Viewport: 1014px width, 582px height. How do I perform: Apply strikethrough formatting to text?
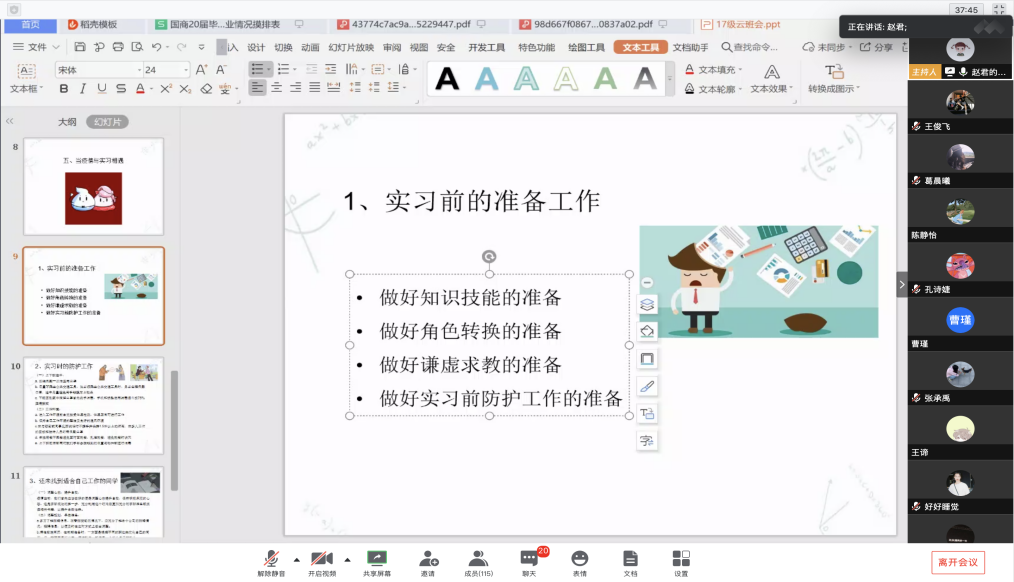121,89
